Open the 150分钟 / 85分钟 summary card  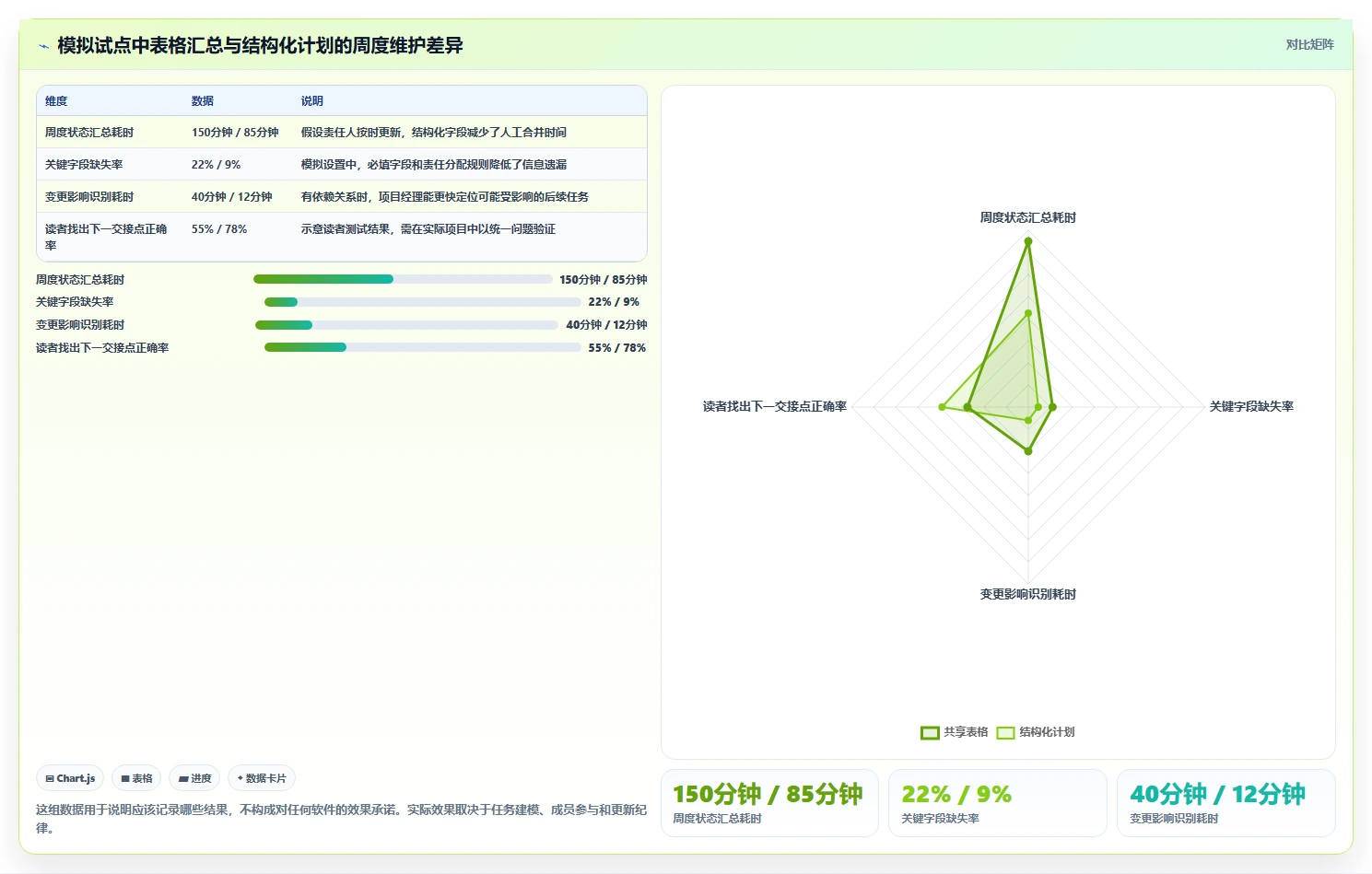(769, 803)
